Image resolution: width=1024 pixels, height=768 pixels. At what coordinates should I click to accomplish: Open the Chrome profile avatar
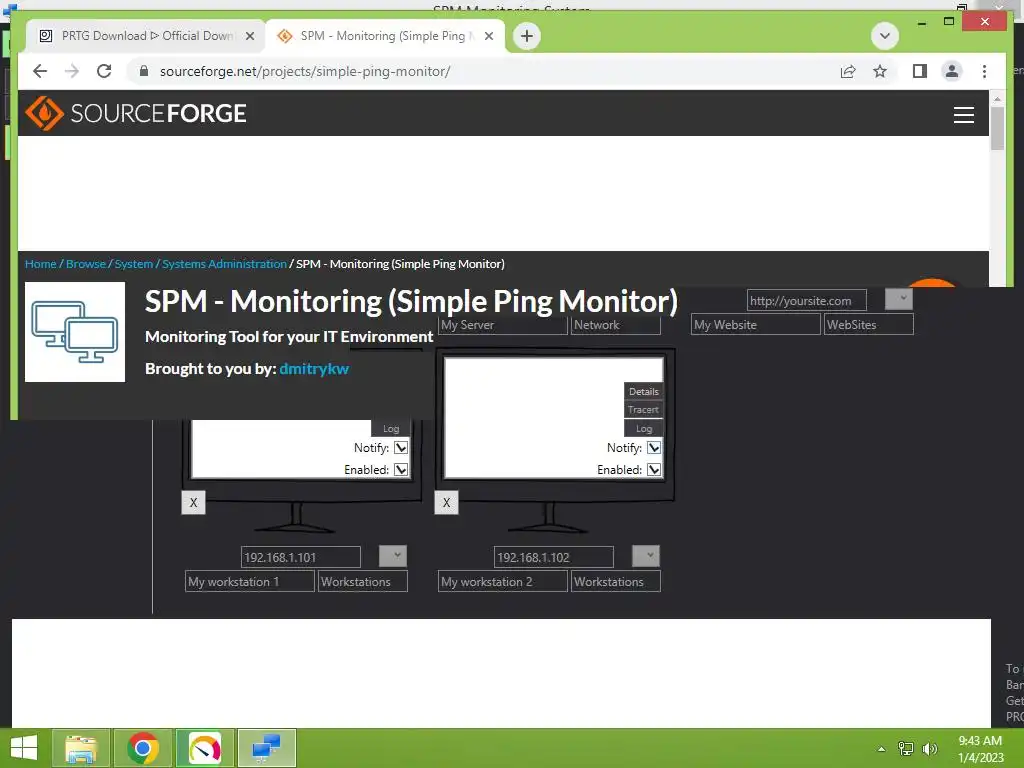click(x=952, y=71)
